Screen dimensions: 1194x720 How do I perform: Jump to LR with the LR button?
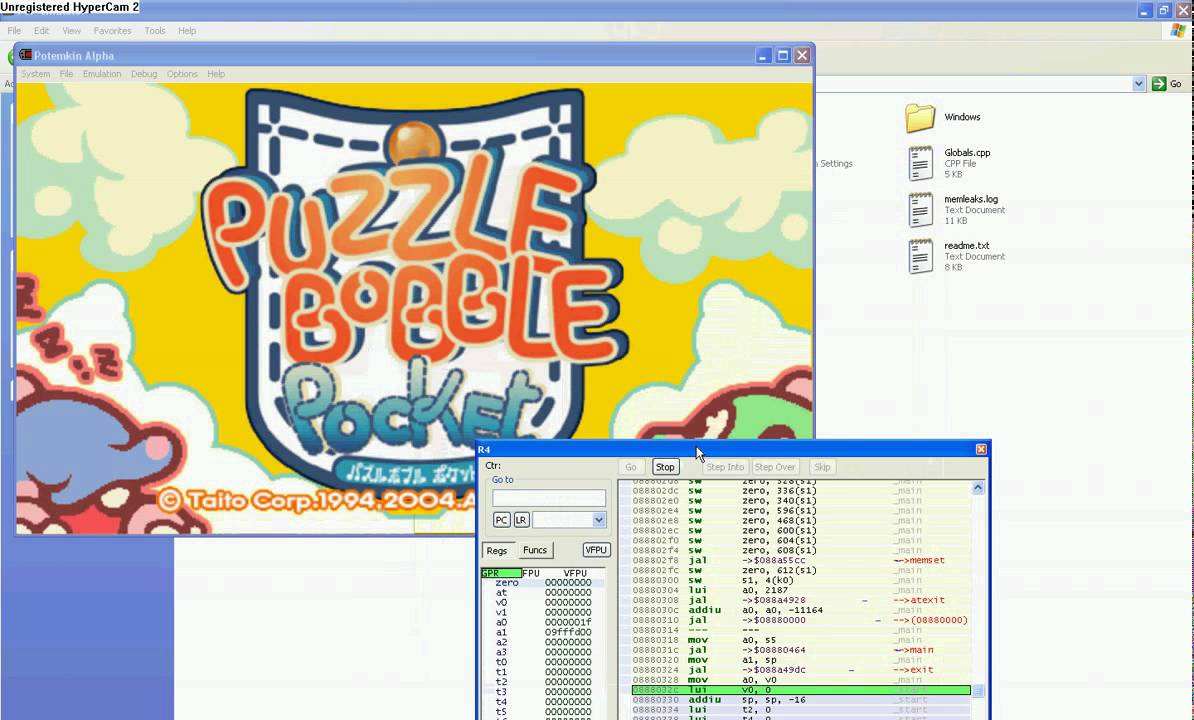point(521,520)
